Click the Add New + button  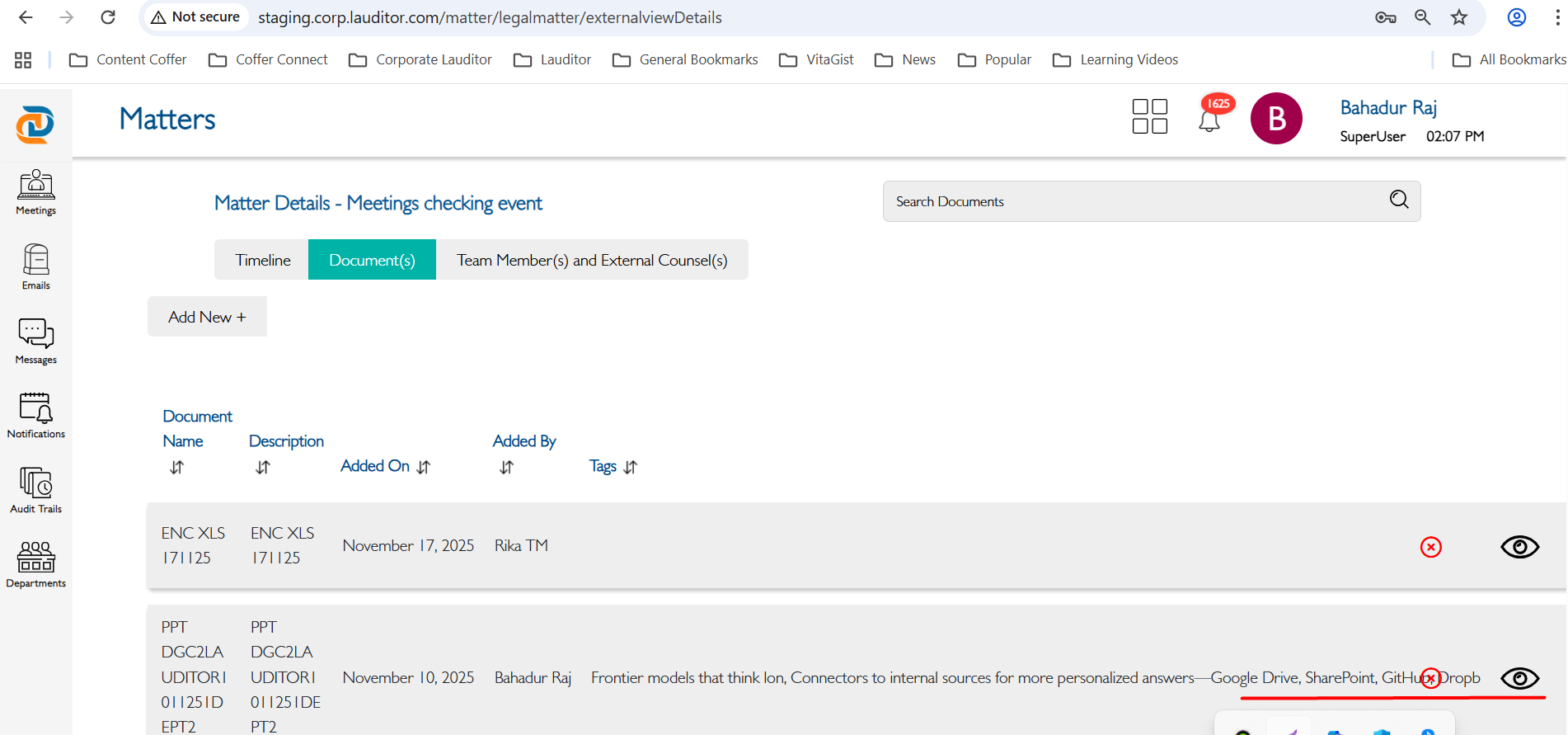(x=207, y=317)
